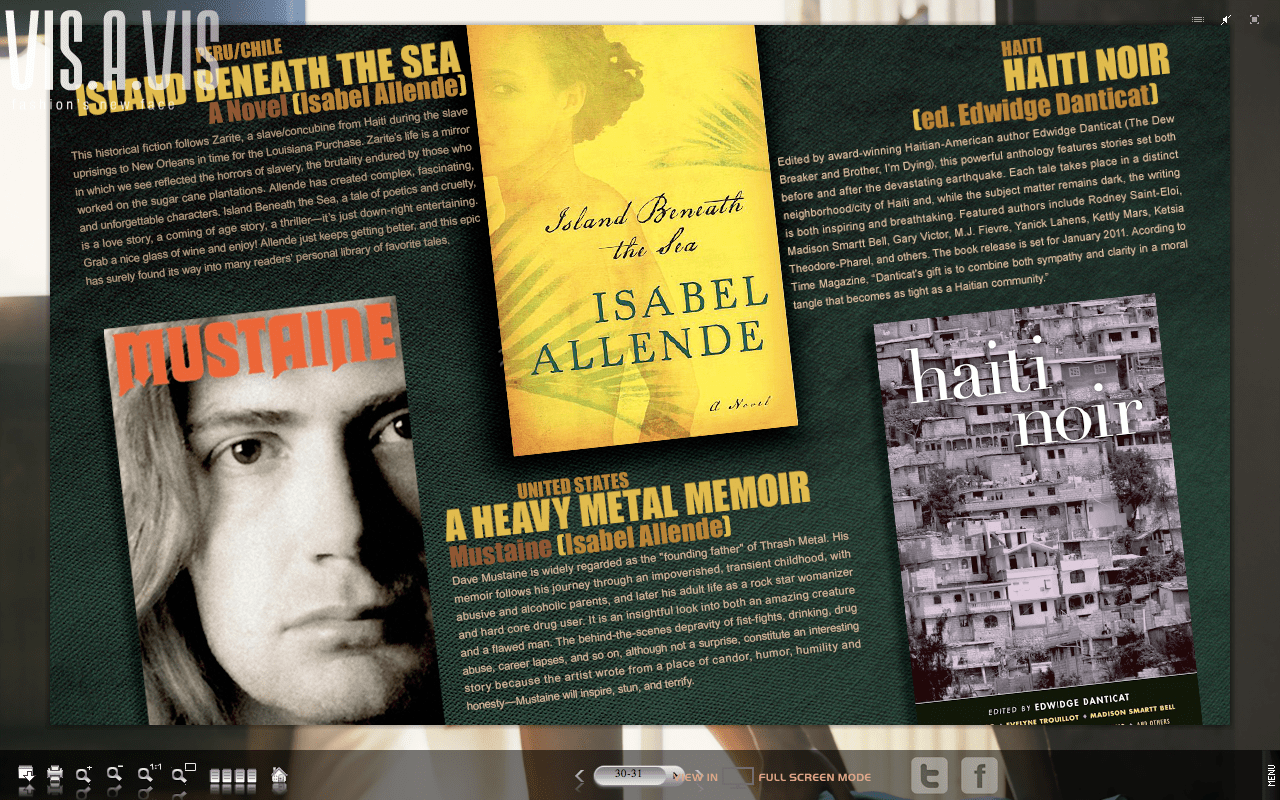Toggle the muted sound speaker icon
The width and height of the screenshot is (1280, 800).
(1226, 19)
